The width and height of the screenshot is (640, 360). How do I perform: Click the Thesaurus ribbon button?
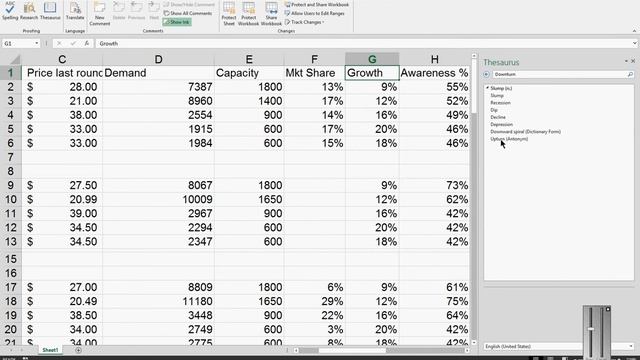50,11
